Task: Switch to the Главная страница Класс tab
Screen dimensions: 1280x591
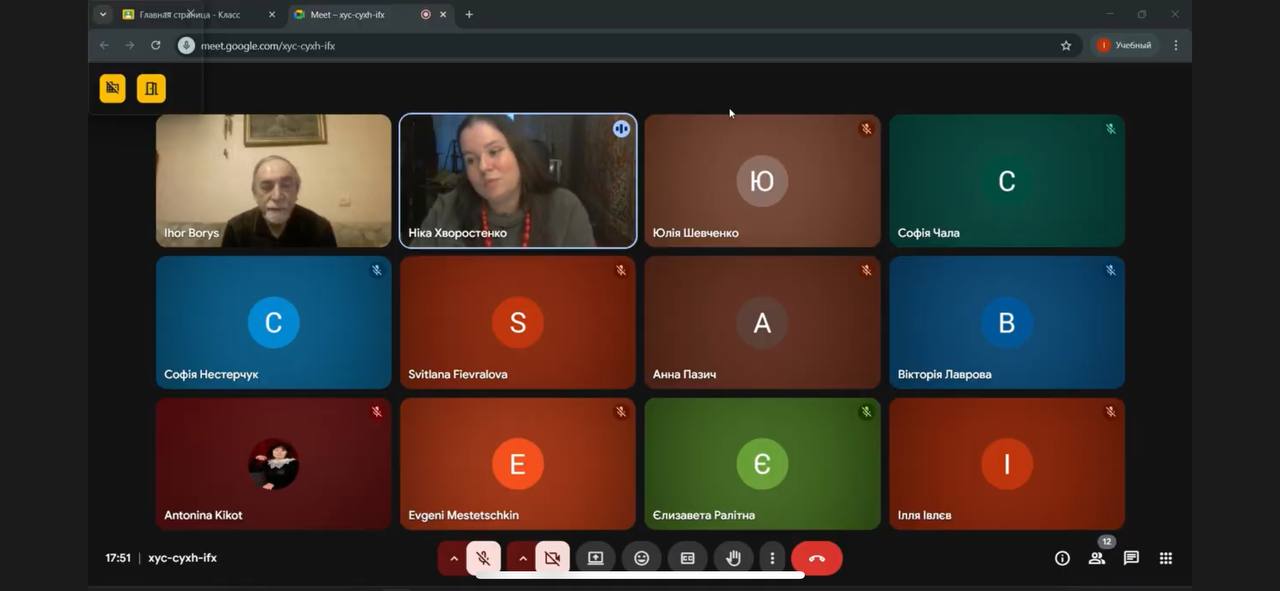Action: tap(190, 15)
